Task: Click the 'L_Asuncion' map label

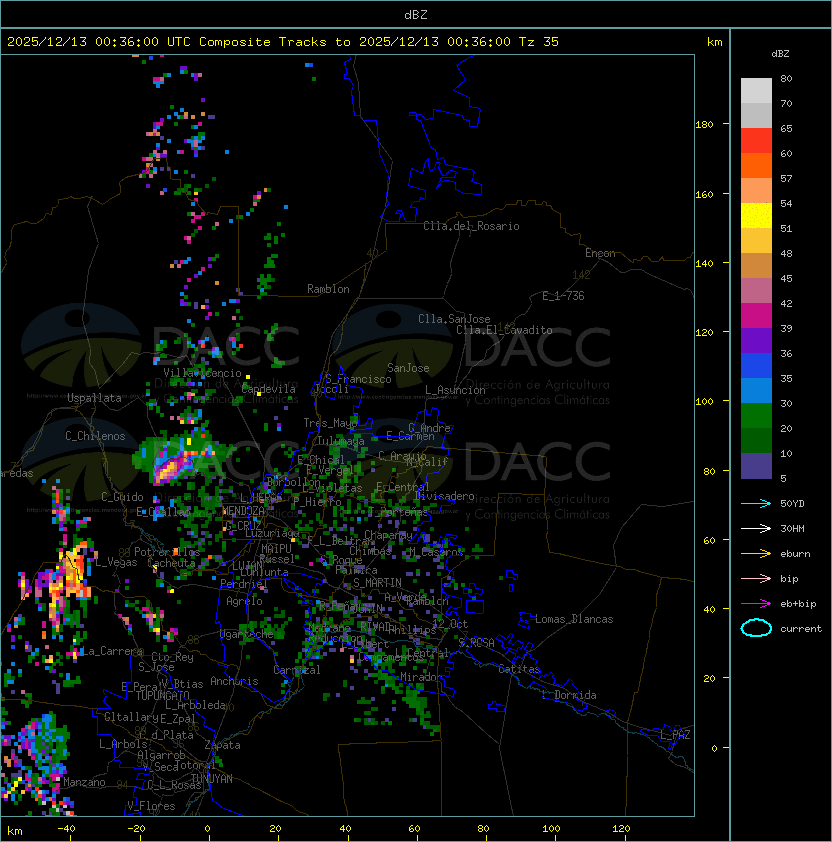Action: pyautogui.click(x=455, y=390)
